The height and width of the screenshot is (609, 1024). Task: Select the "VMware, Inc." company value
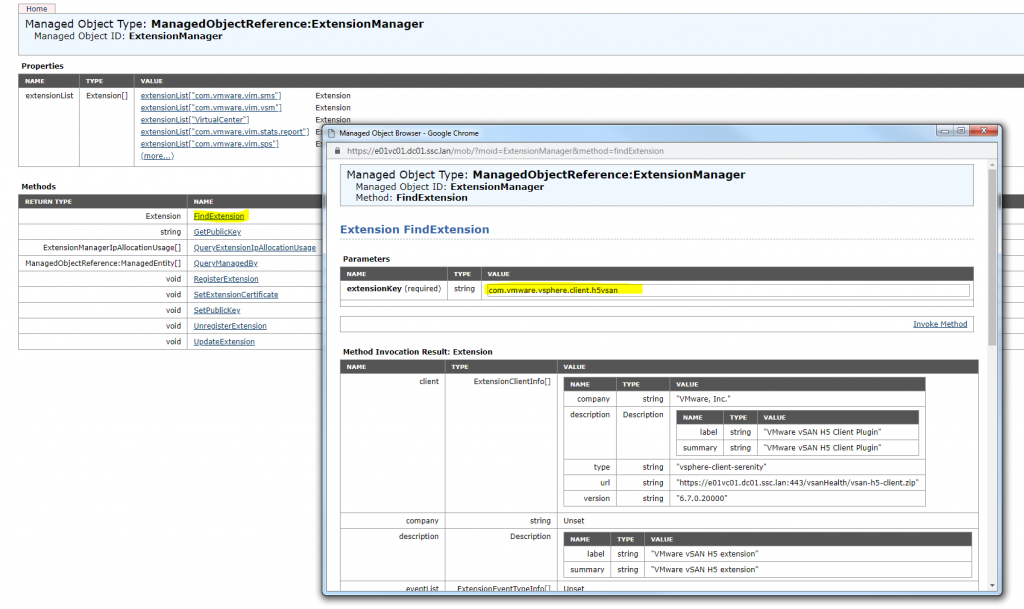(x=703, y=399)
